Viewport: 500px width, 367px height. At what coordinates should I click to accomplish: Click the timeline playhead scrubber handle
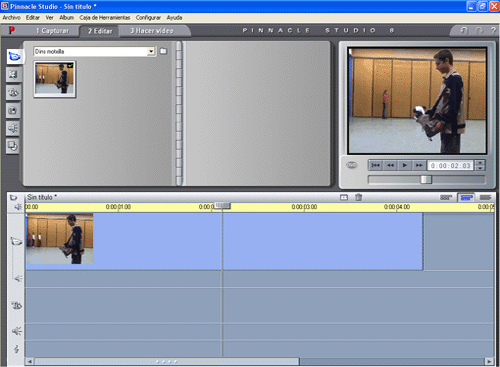click(x=222, y=205)
